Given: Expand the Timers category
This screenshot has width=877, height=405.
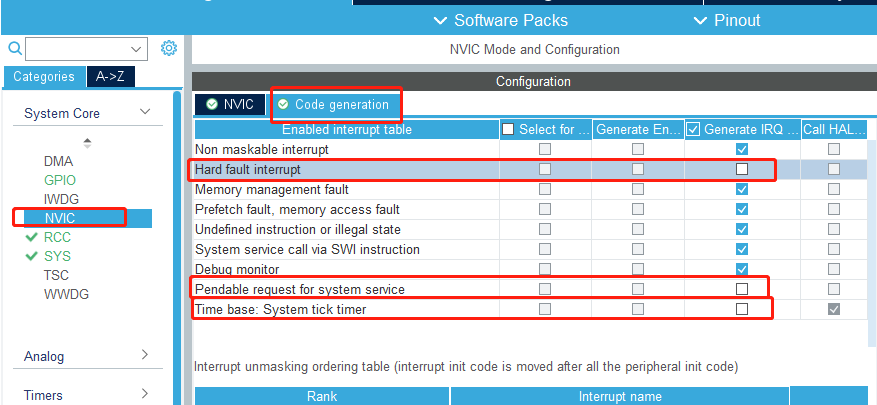Looking at the screenshot, I should [x=145, y=393].
